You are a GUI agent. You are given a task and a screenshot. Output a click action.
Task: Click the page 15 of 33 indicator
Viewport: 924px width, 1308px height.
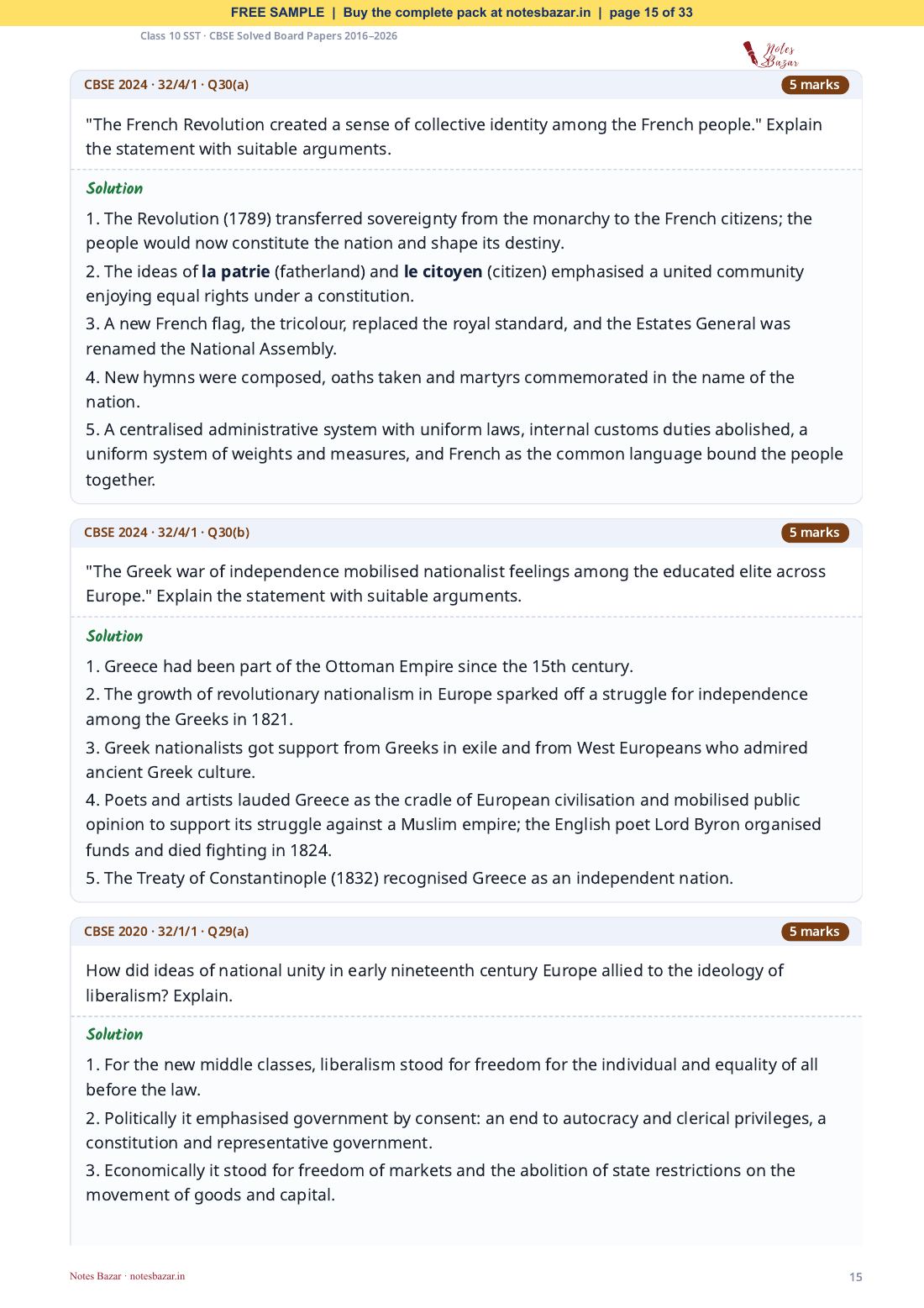651,13
